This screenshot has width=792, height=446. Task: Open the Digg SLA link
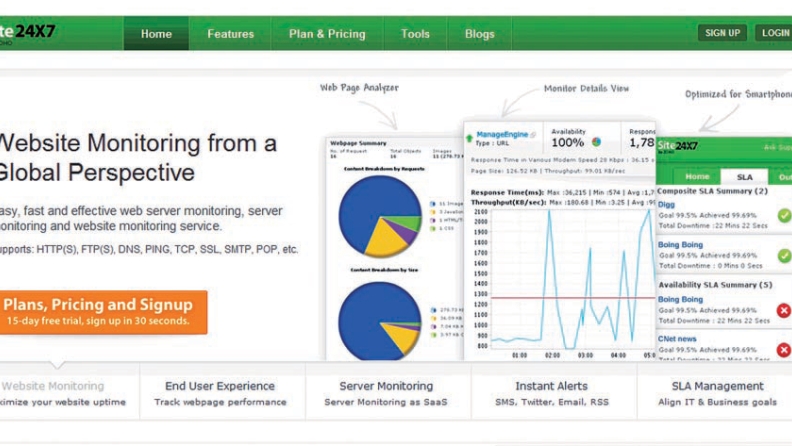coord(666,205)
